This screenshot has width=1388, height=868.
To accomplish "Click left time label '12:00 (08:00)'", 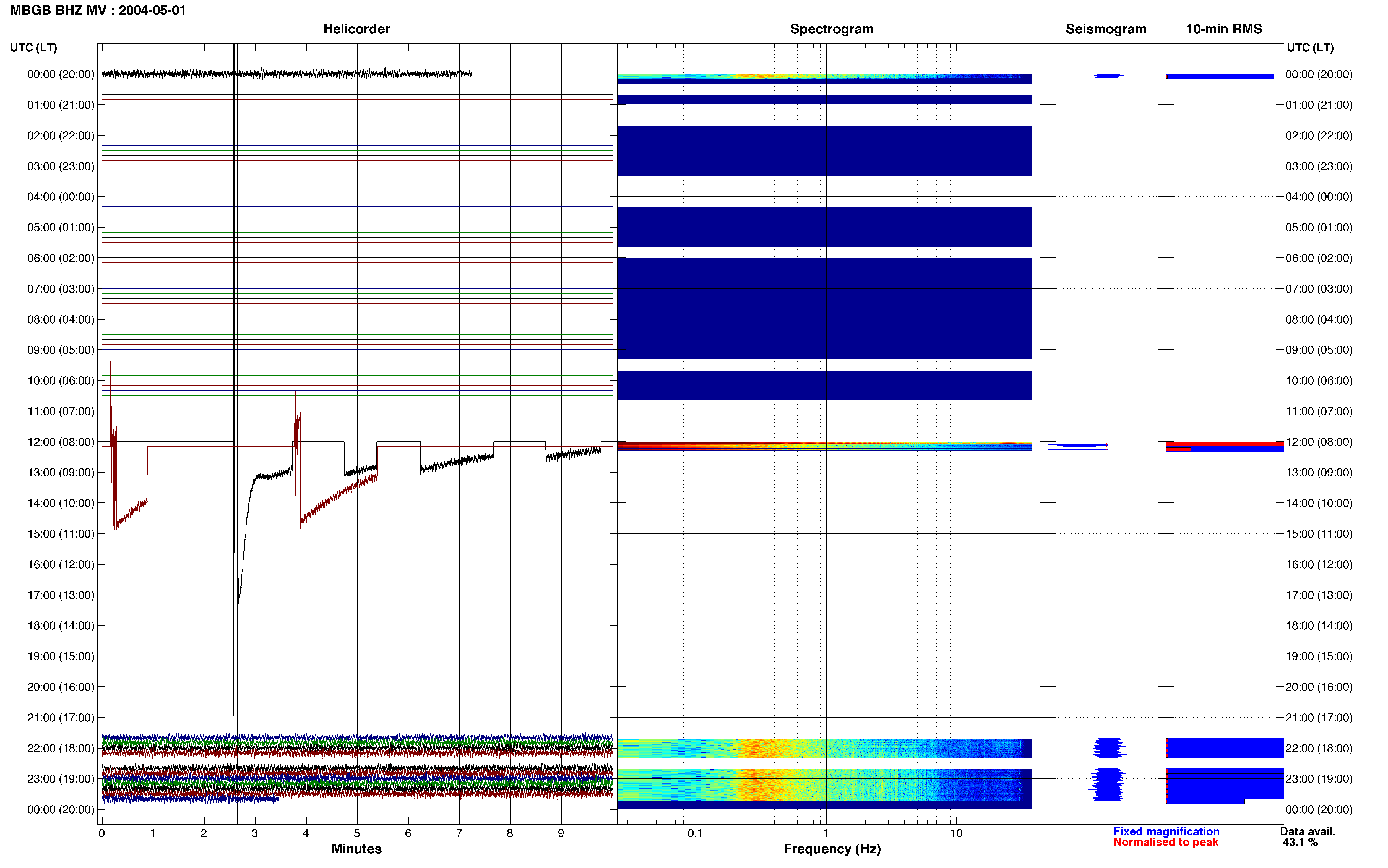I will click(x=61, y=442).
